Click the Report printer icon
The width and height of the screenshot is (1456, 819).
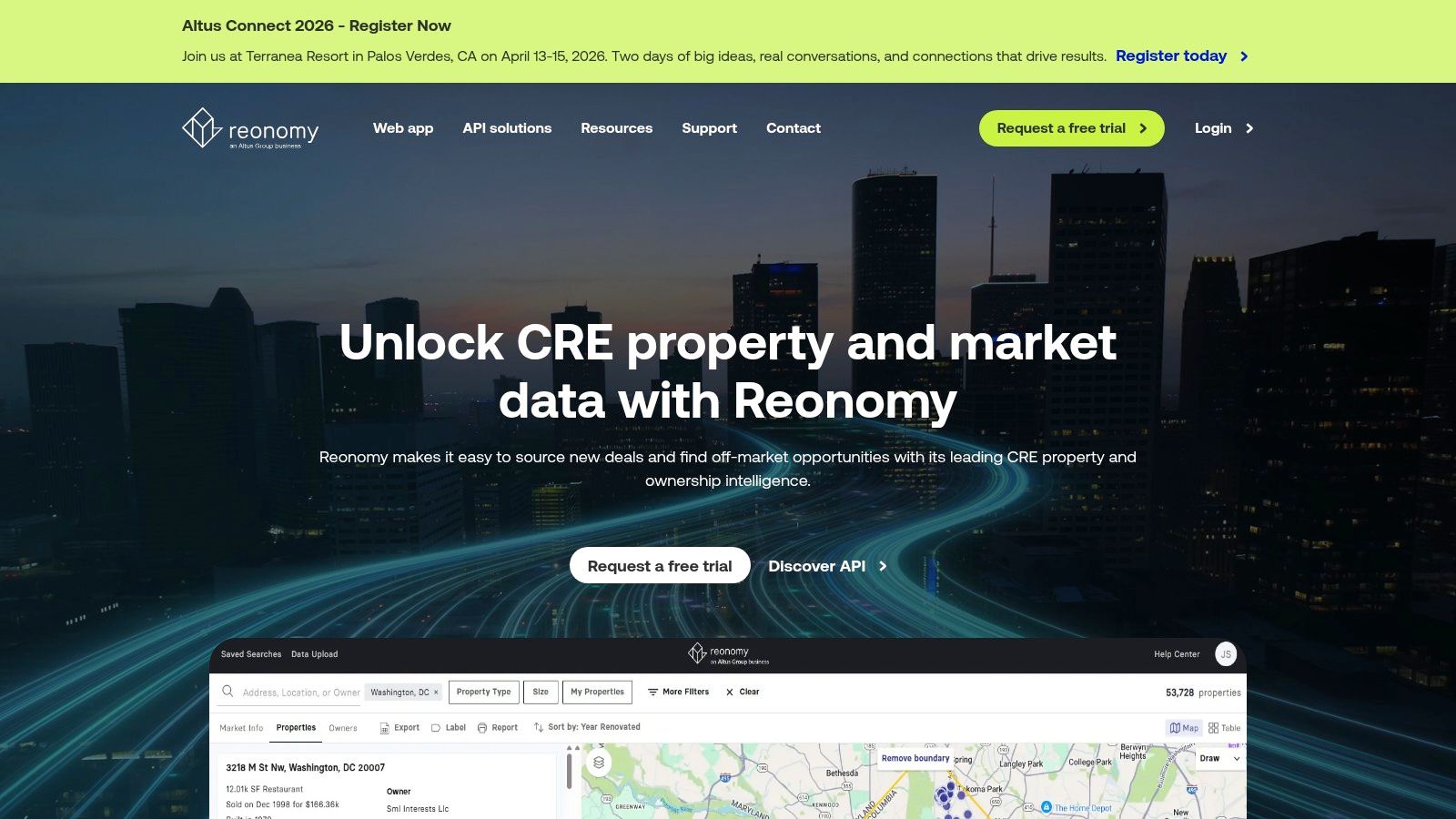pyautogui.click(x=482, y=728)
